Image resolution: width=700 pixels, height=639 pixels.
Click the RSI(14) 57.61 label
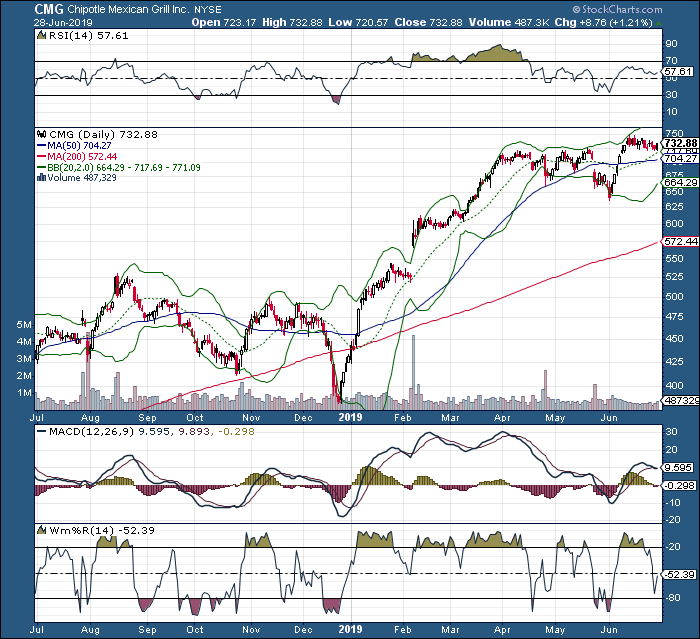tap(88, 35)
